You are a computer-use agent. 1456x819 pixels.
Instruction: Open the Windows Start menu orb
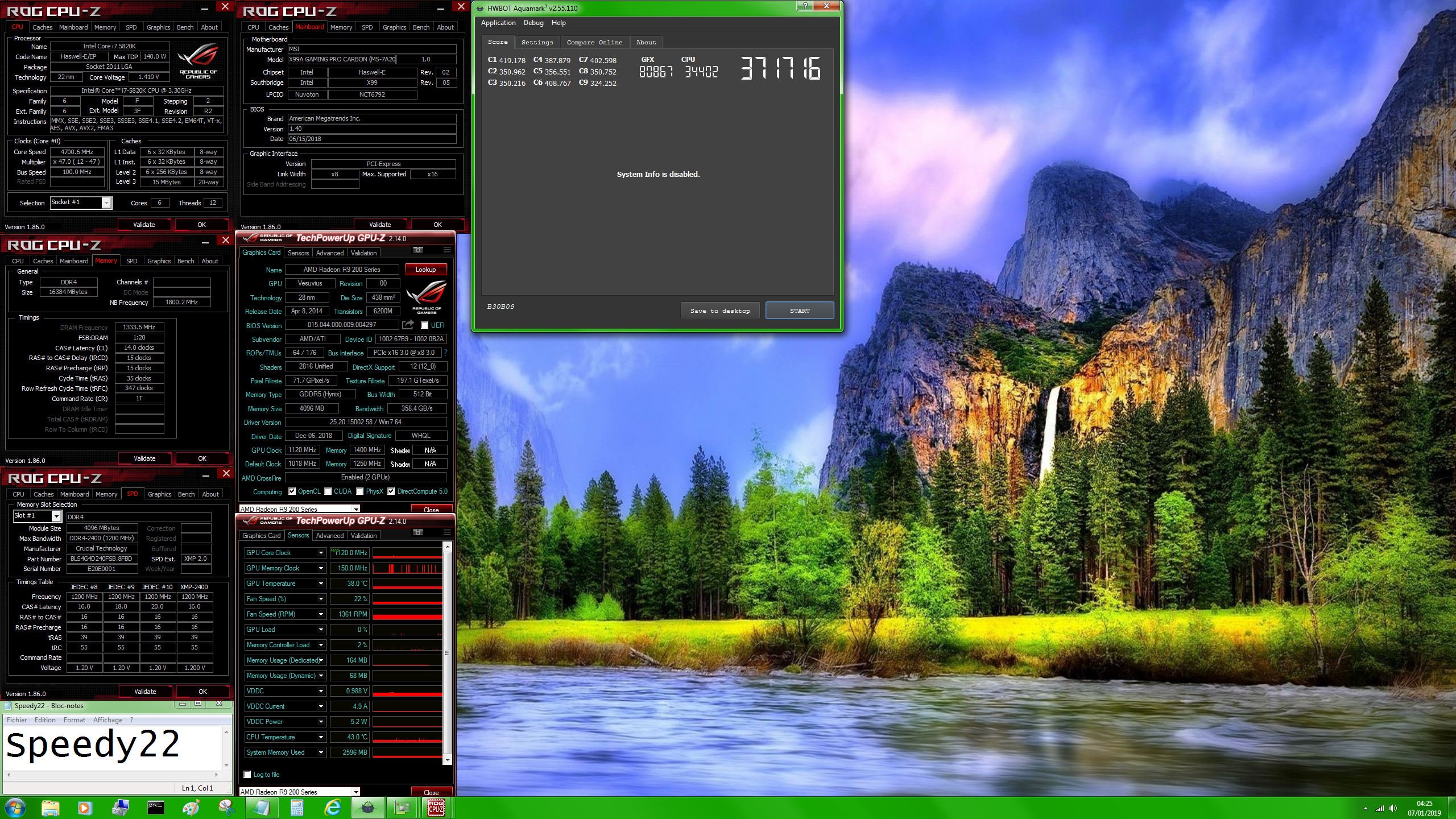coord(15,808)
